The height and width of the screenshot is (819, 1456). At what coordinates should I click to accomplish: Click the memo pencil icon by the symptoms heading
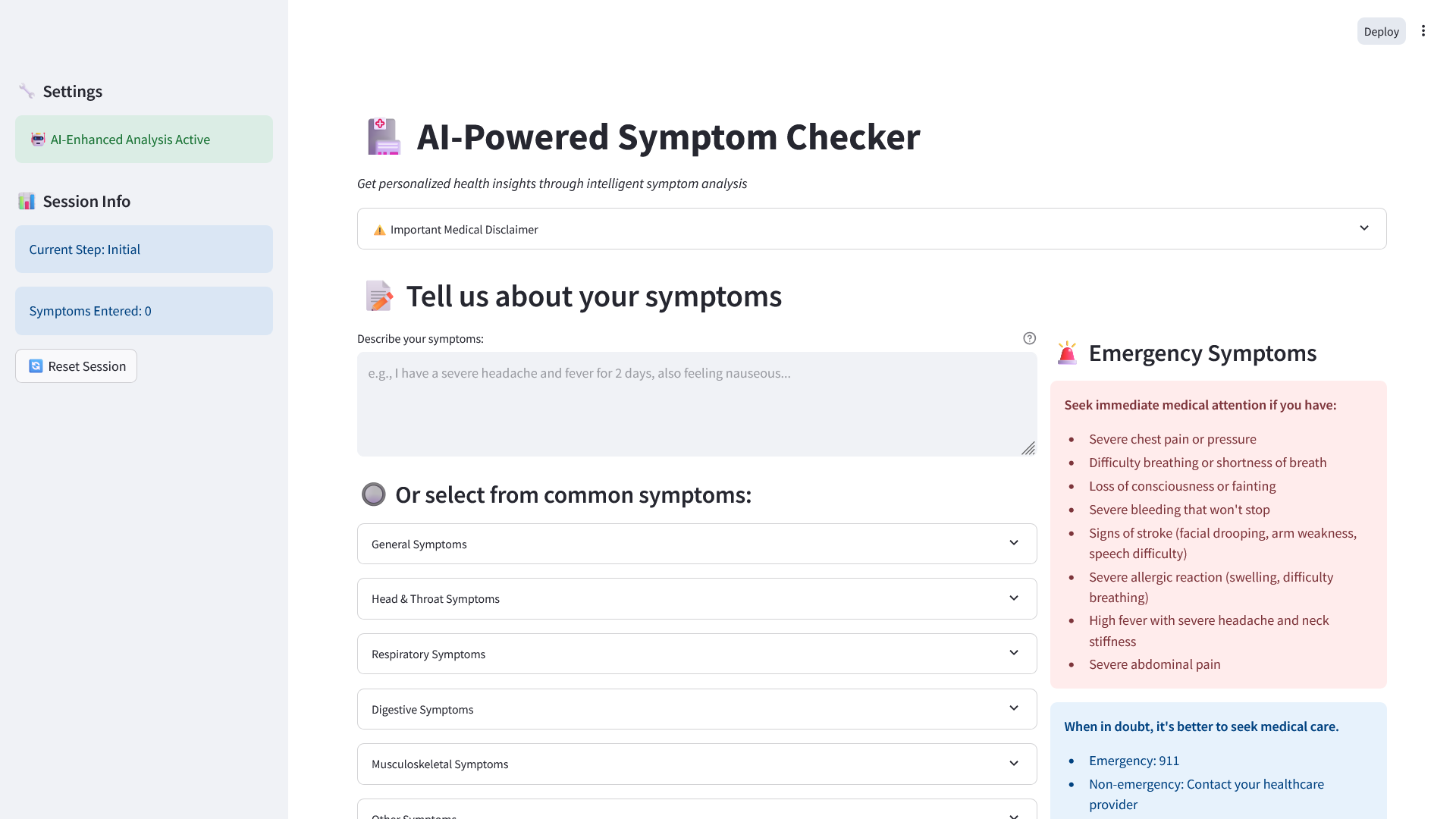point(379,297)
